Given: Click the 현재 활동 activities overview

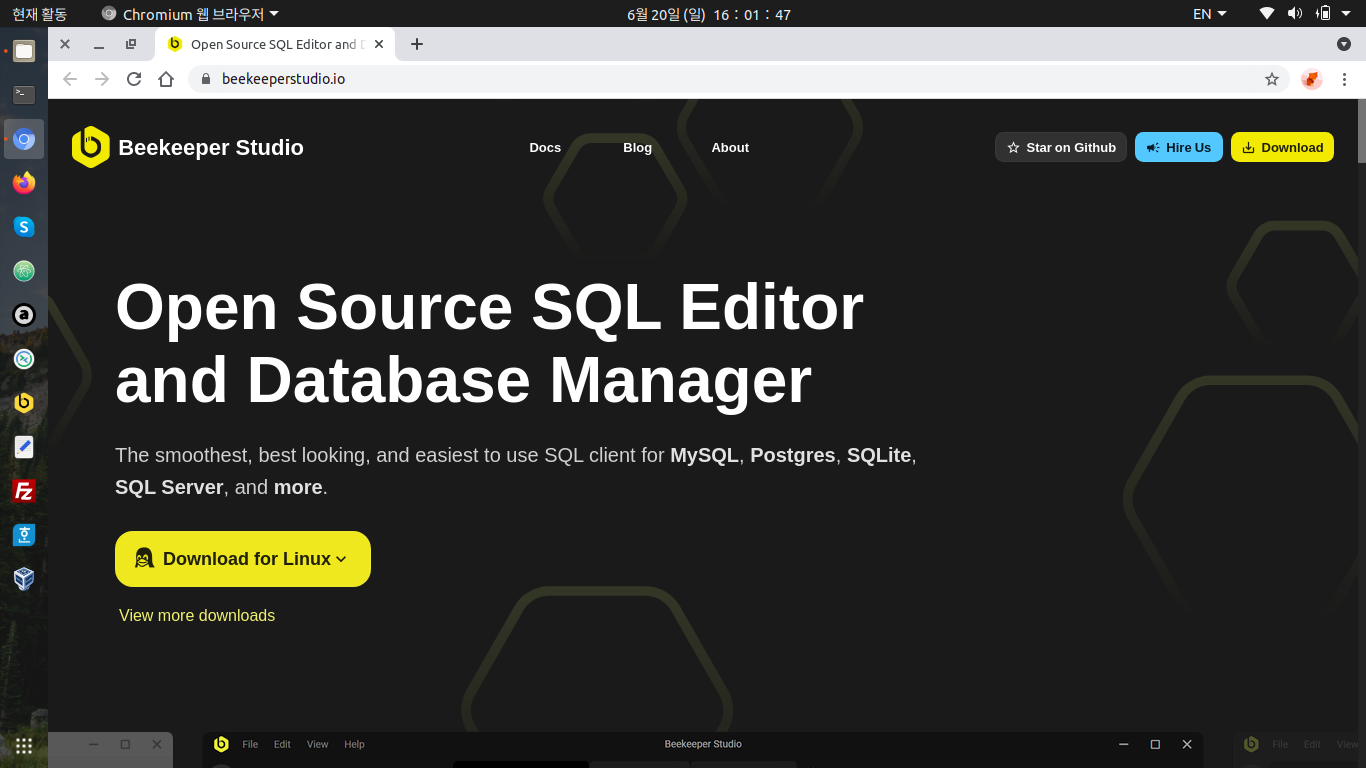Looking at the screenshot, I should (x=39, y=14).
